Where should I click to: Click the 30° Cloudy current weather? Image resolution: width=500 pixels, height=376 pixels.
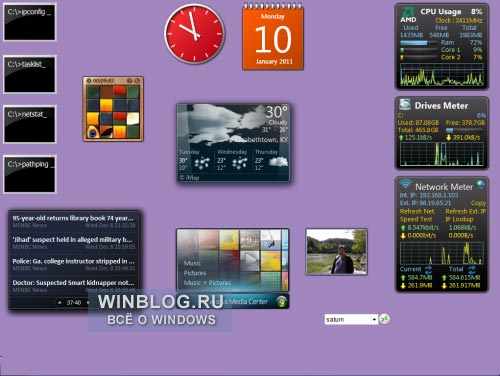277,115
